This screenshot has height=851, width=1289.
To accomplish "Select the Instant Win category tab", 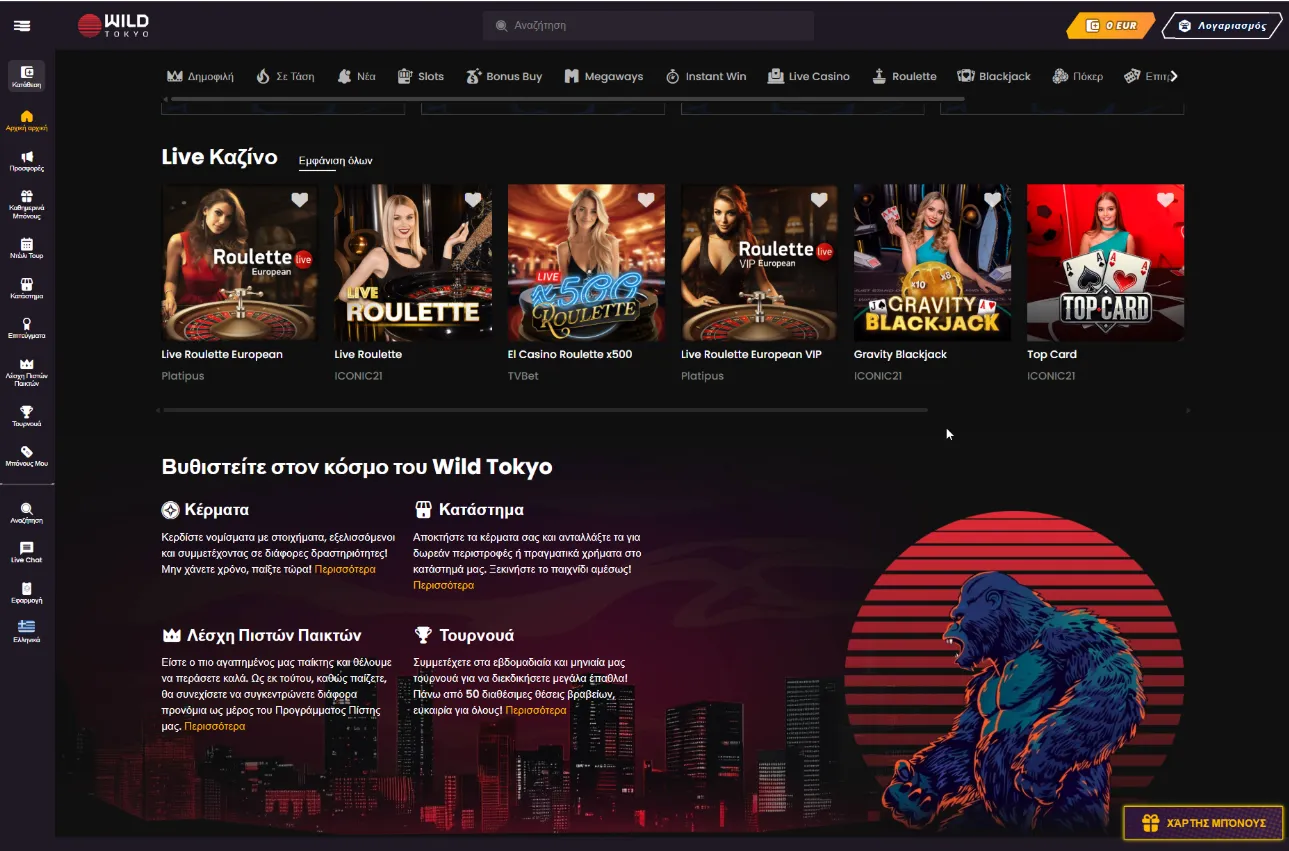I will coord(705,76).
